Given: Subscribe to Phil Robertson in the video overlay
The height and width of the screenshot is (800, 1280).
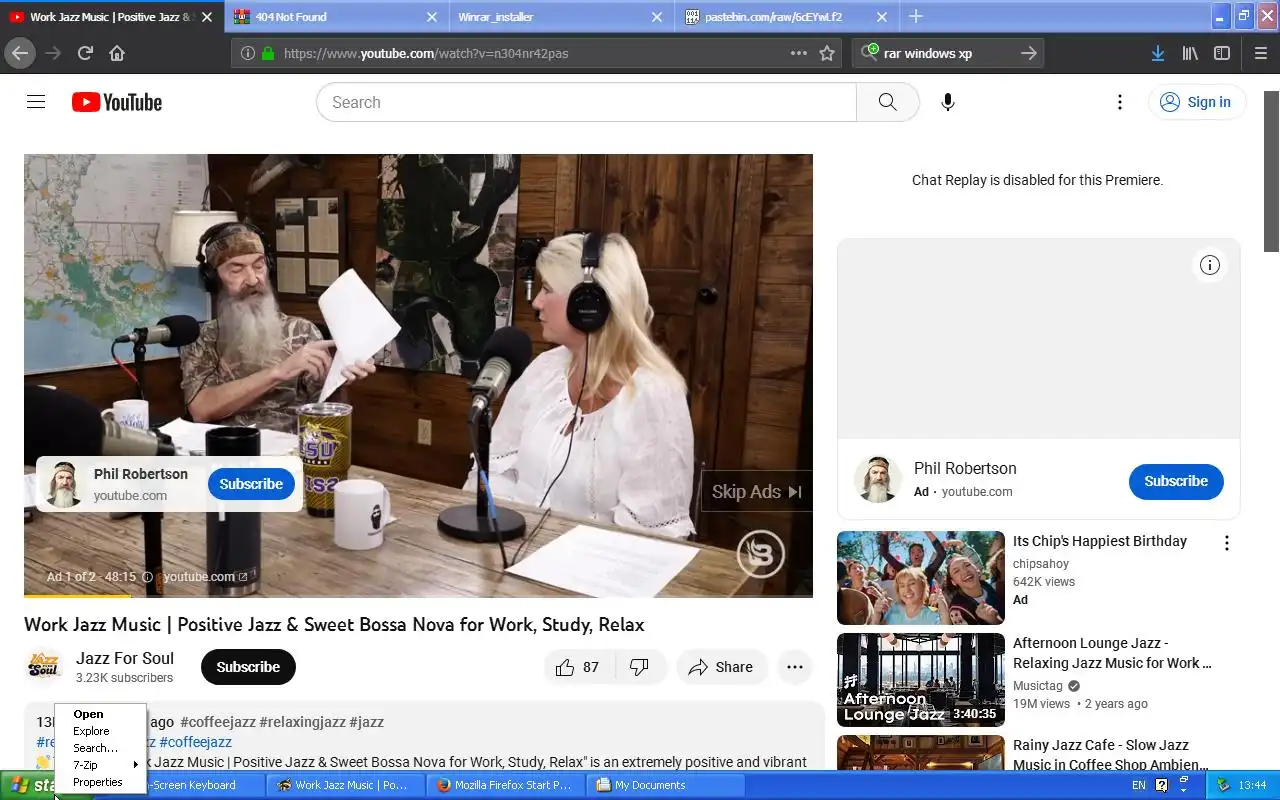Looking at the screenshot, I should click(251, 484).
